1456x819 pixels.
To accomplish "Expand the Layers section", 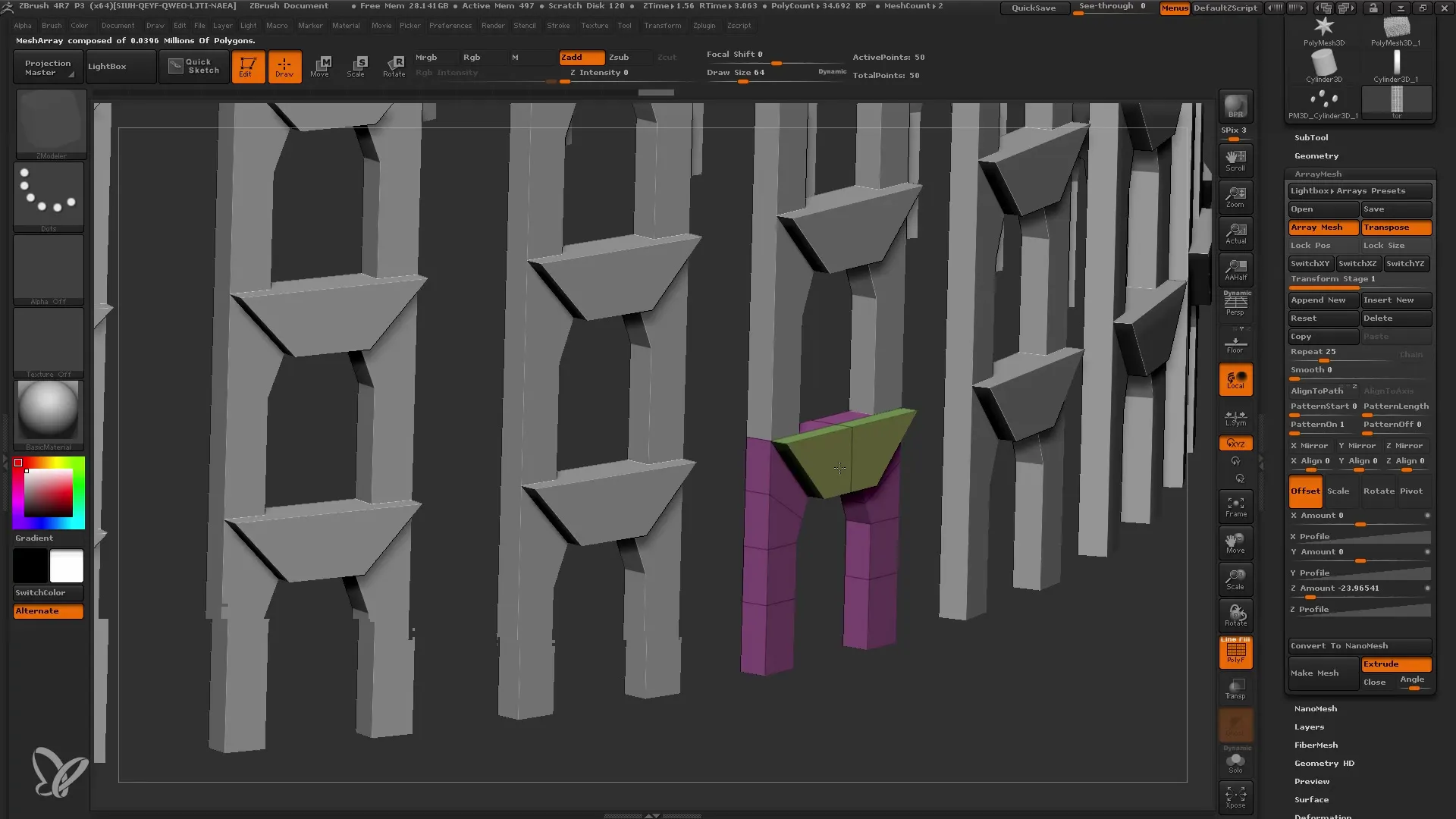I will (1309, 727).
